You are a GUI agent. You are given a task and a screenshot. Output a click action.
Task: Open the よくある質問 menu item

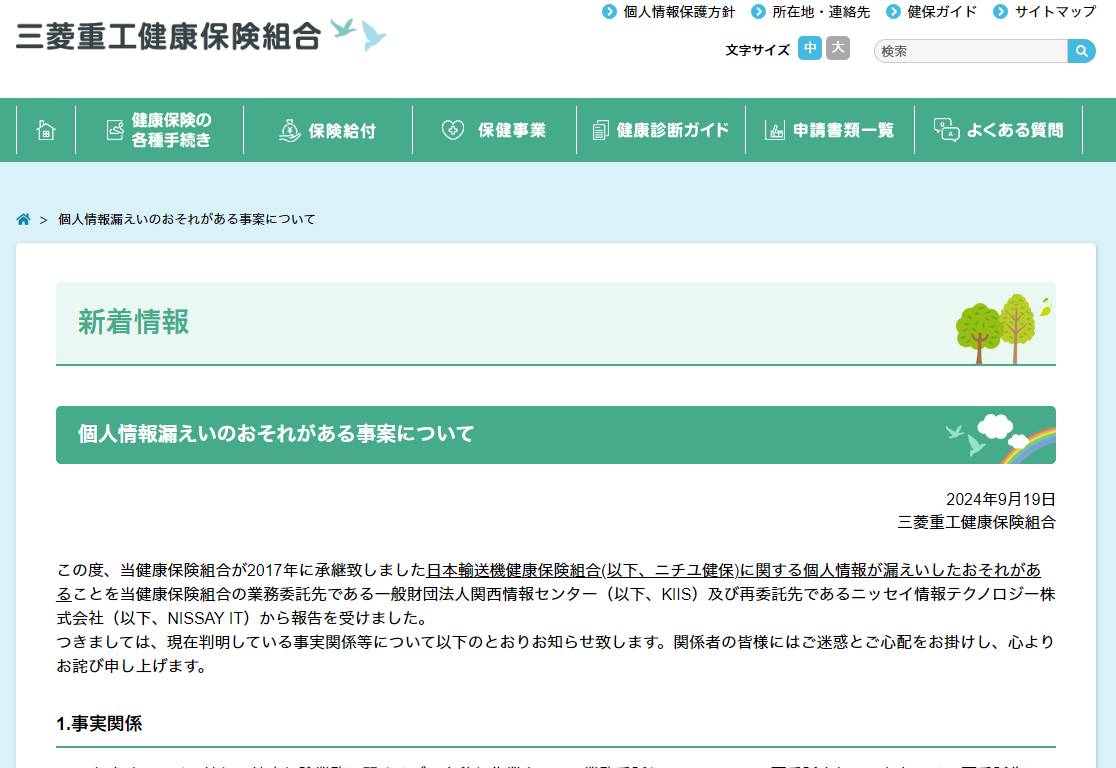click(x=999, y=130)
